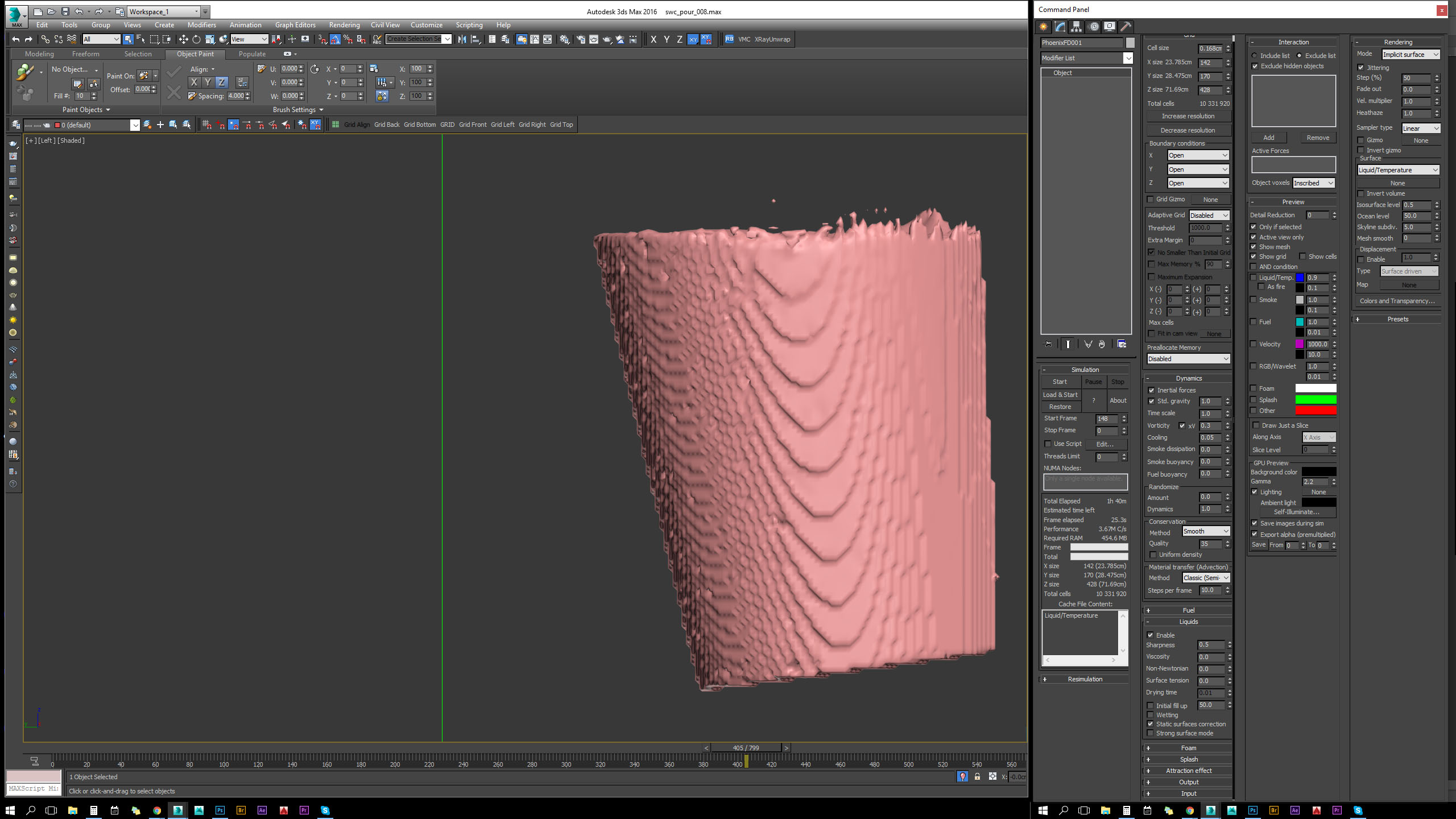Enable Wetting checkbox
This screenshot has width=1456, height=819.
(1151, 715)
